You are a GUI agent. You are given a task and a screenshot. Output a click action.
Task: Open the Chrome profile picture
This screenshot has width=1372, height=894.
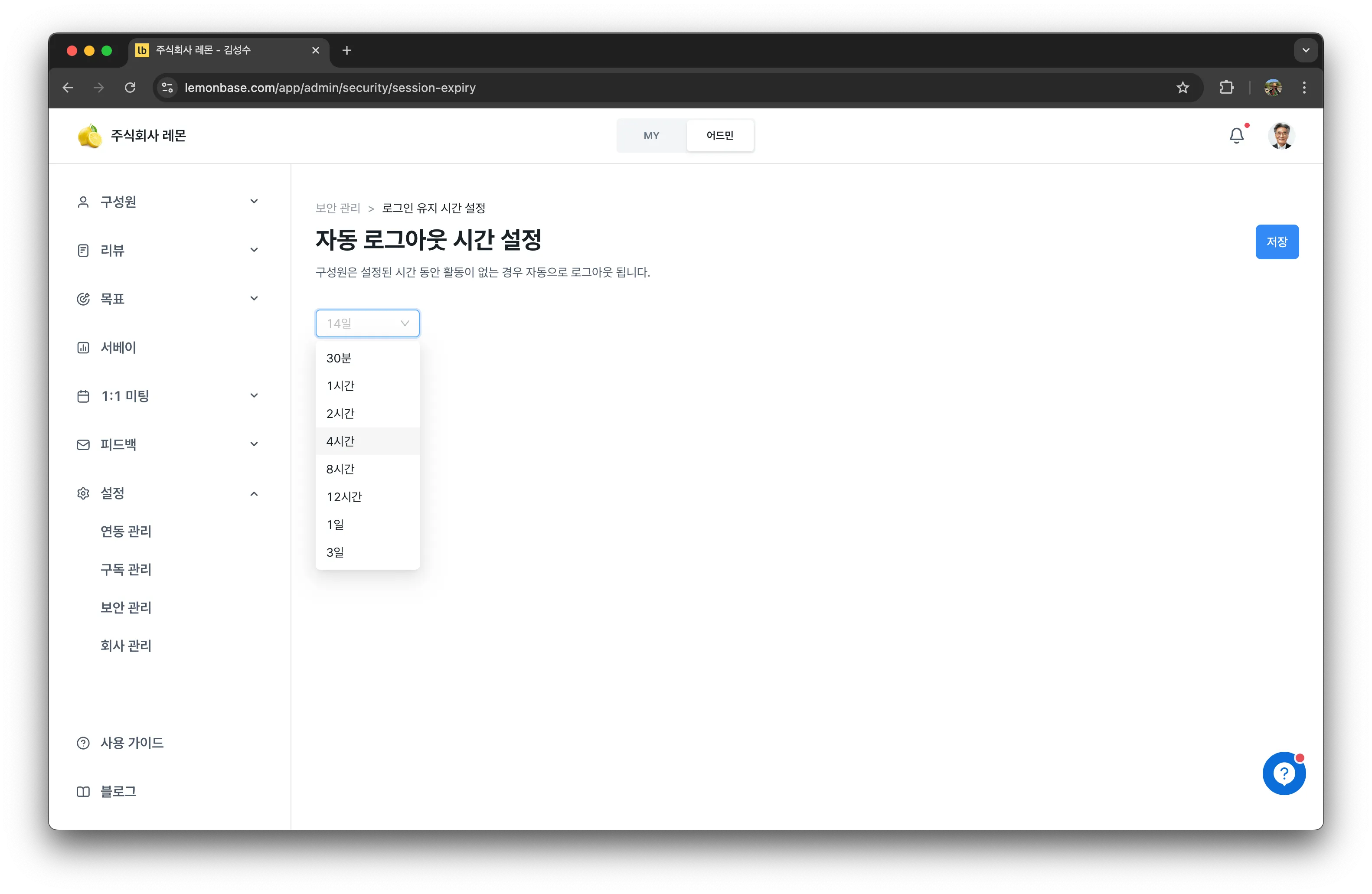[1273, 88]
